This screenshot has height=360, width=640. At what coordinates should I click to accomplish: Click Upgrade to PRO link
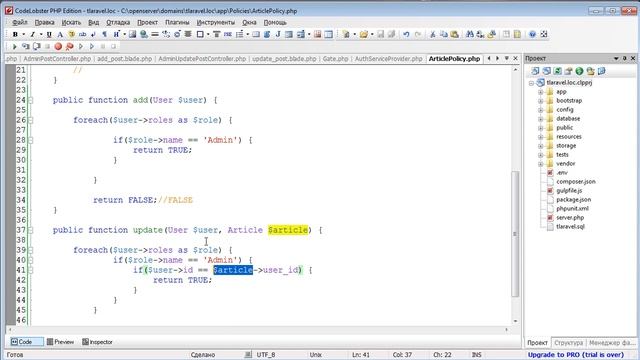[576, 355]
